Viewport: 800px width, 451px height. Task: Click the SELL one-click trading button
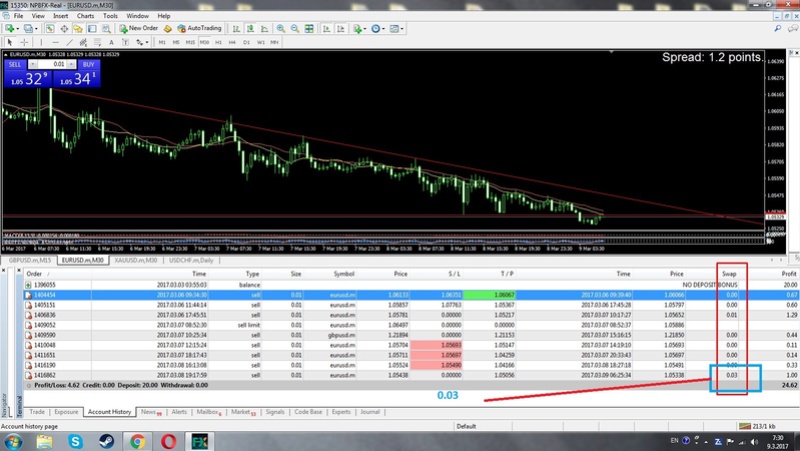(15, 64)
